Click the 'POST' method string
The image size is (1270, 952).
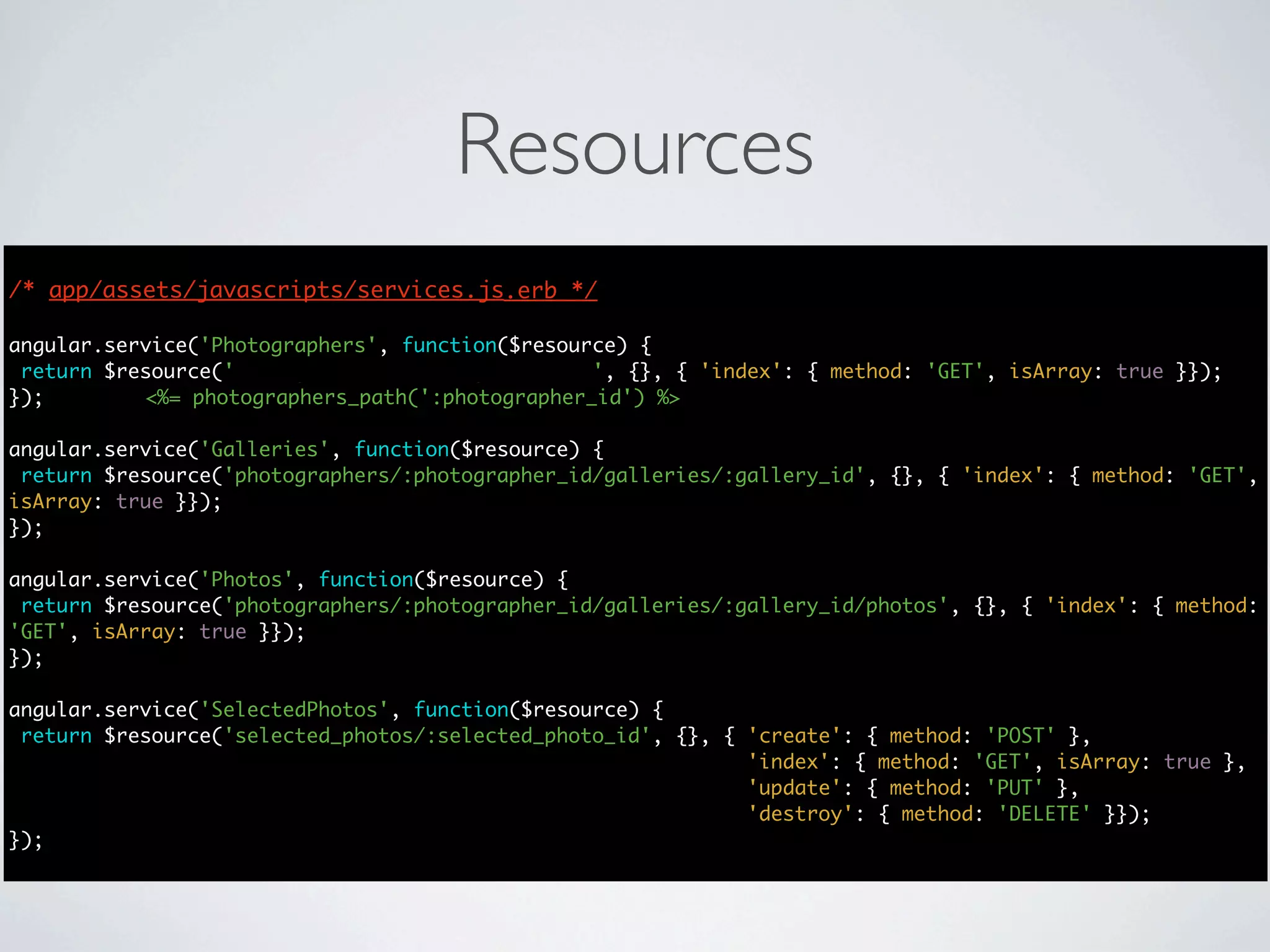(1021, 736)
